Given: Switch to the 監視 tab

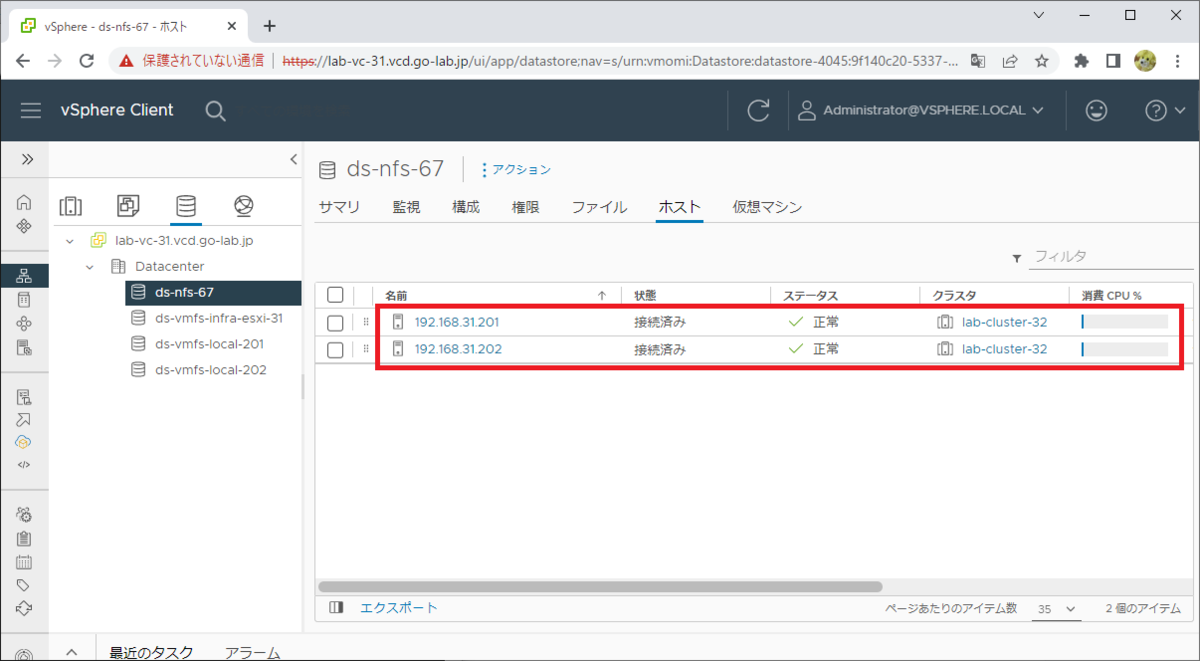Looking at the screenshot, I should (x=406, y=207).
